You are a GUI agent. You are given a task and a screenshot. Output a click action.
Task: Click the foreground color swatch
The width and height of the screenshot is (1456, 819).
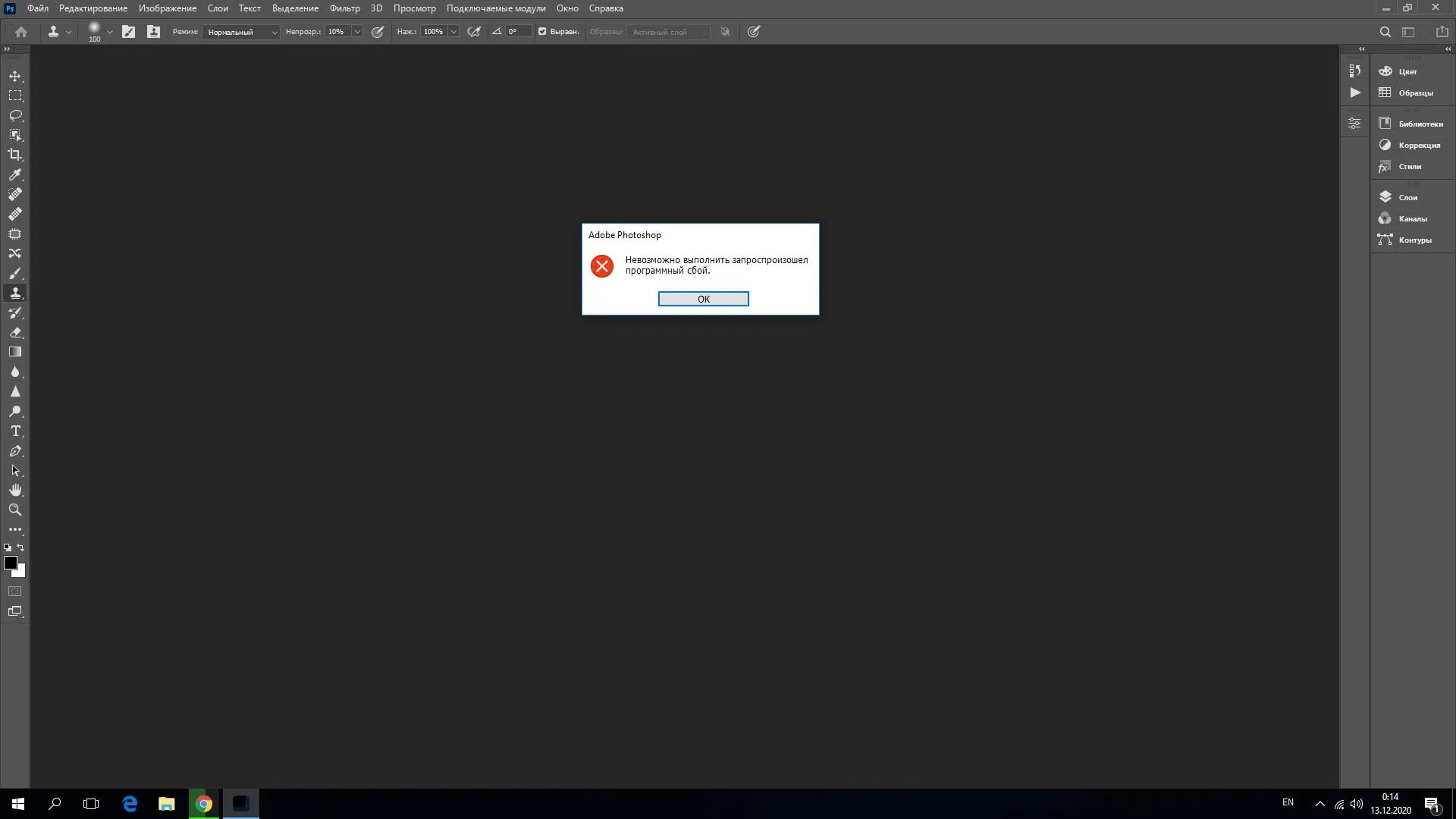[x=10, y=562]
